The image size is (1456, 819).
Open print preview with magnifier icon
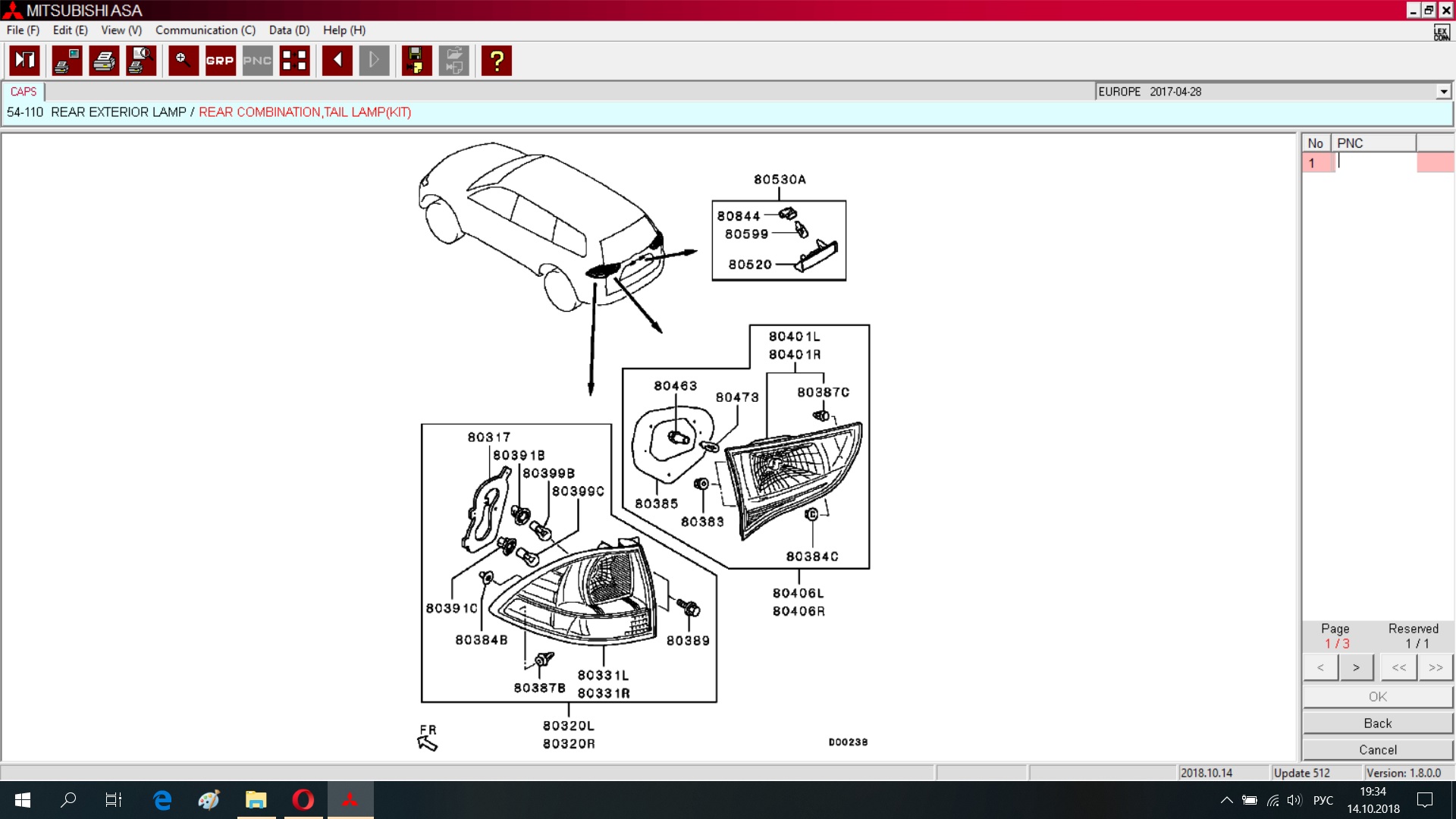(141, 61)
